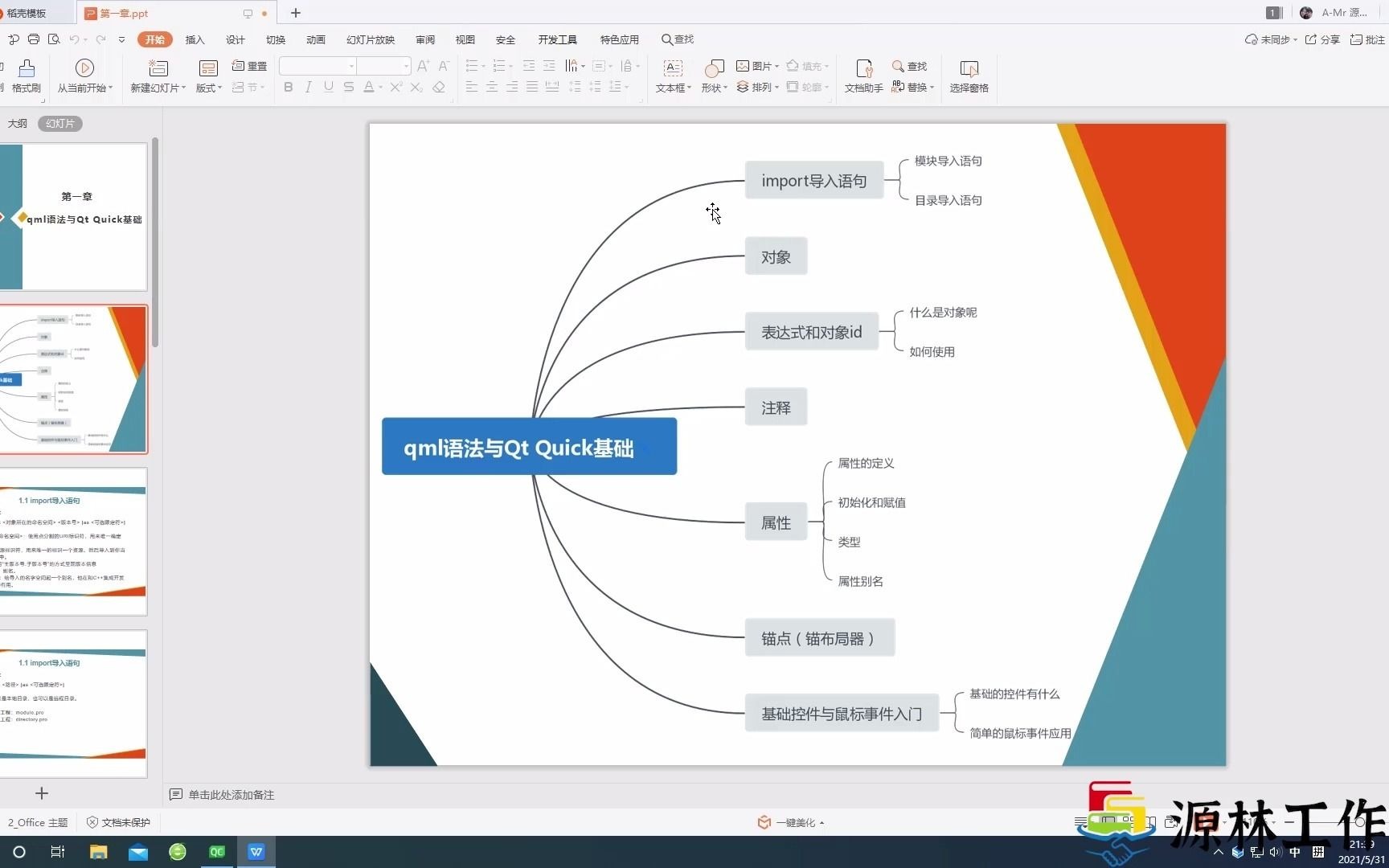Click the one-click beautify (一键美化) button
The height and width of the screenshot is (868, 1389).
(x=791, y=822)
